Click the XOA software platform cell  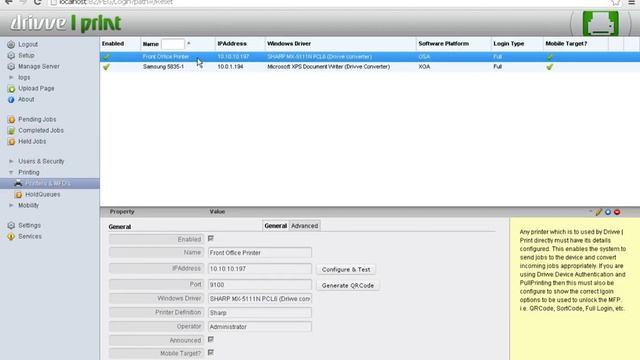424,67
